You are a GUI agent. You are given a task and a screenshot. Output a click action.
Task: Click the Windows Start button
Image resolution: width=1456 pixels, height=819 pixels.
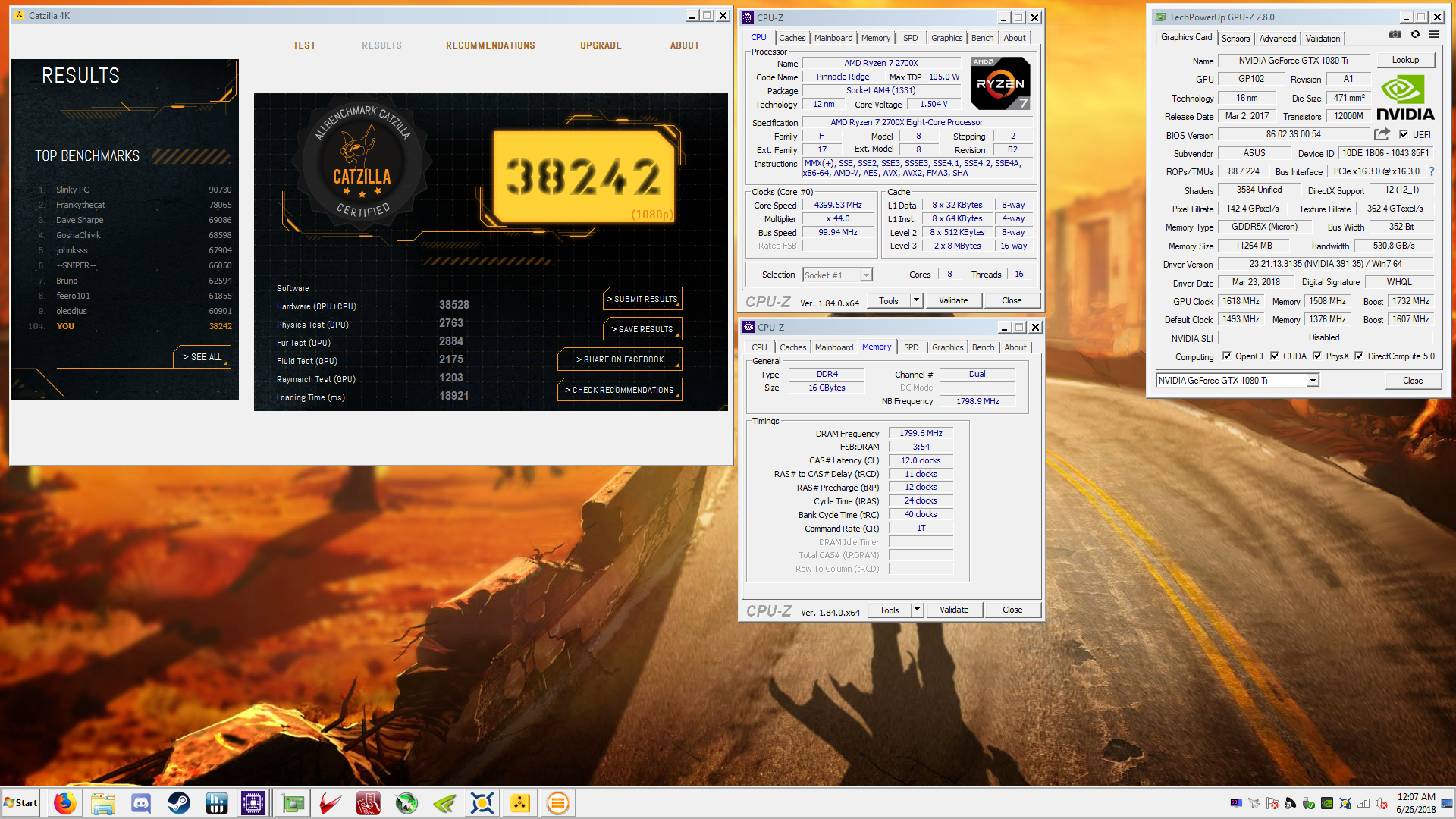click(x=21, y=803)
